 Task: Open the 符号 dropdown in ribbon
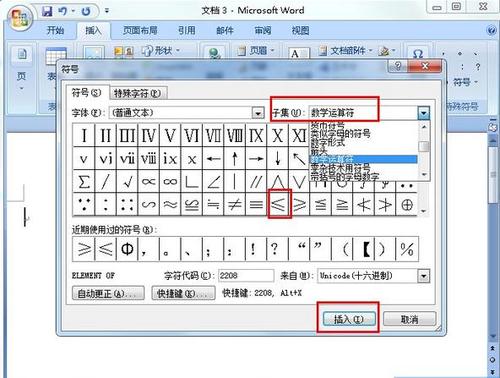click(466, 82)
